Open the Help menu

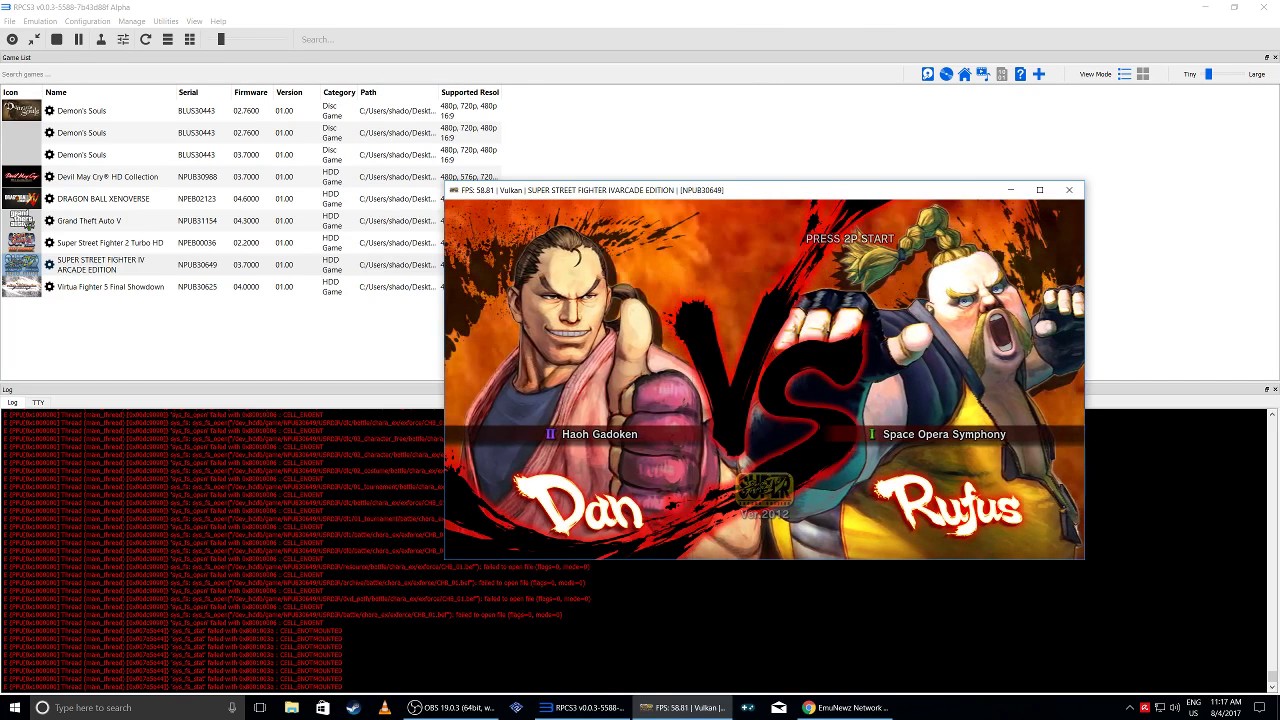pyautogui.click(x=218, y=21)
